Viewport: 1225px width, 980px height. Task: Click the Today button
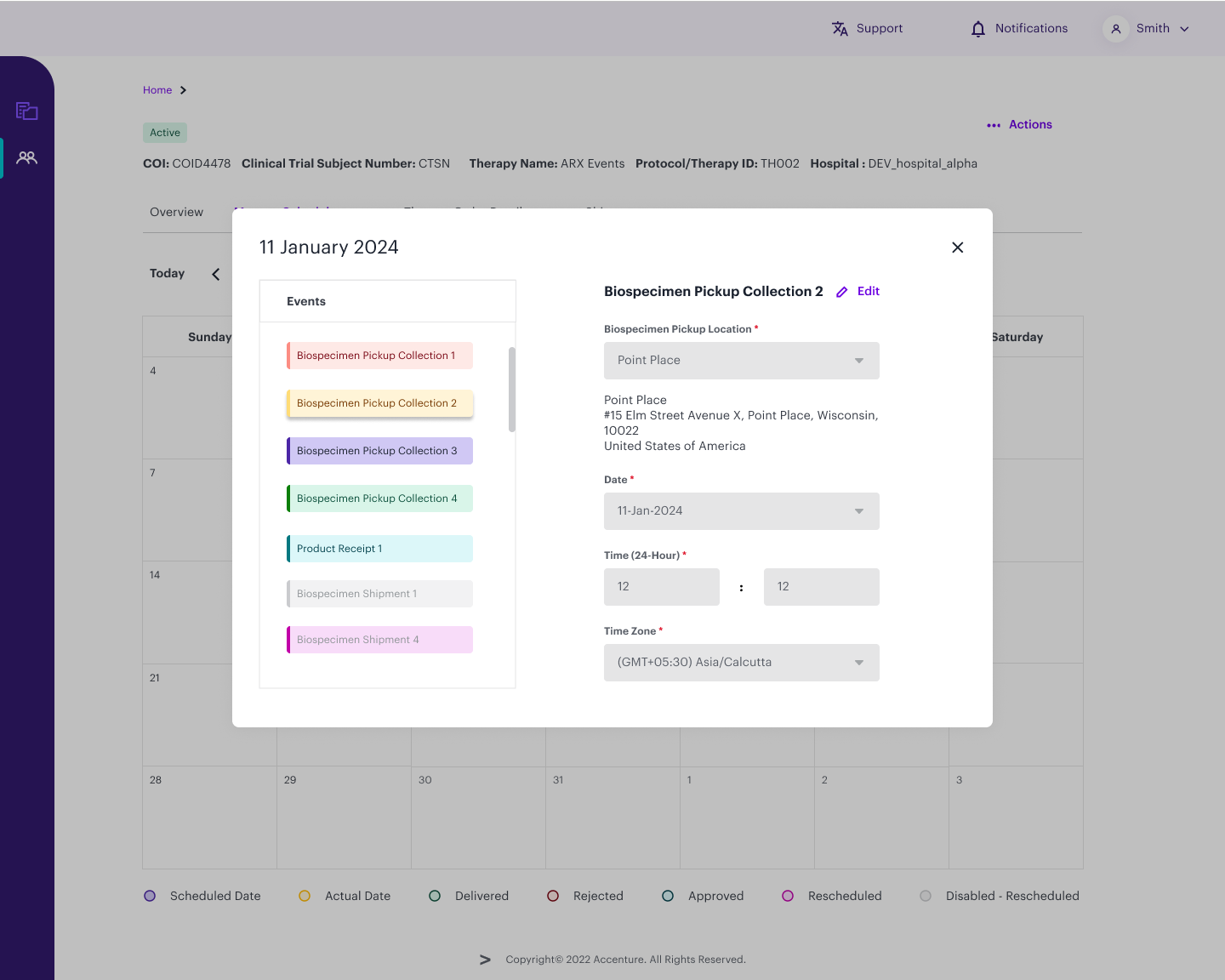point(167,273)
